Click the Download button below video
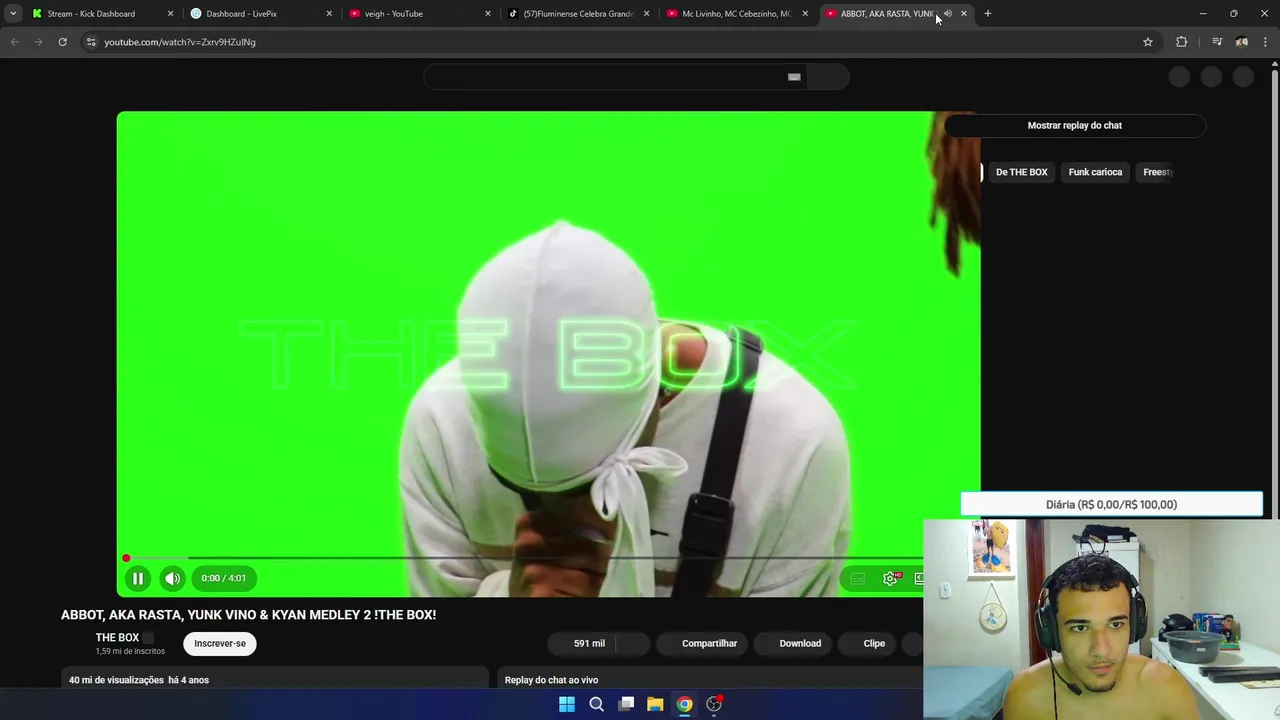Viewport: 1280px width, 720px height. (793, 644)
